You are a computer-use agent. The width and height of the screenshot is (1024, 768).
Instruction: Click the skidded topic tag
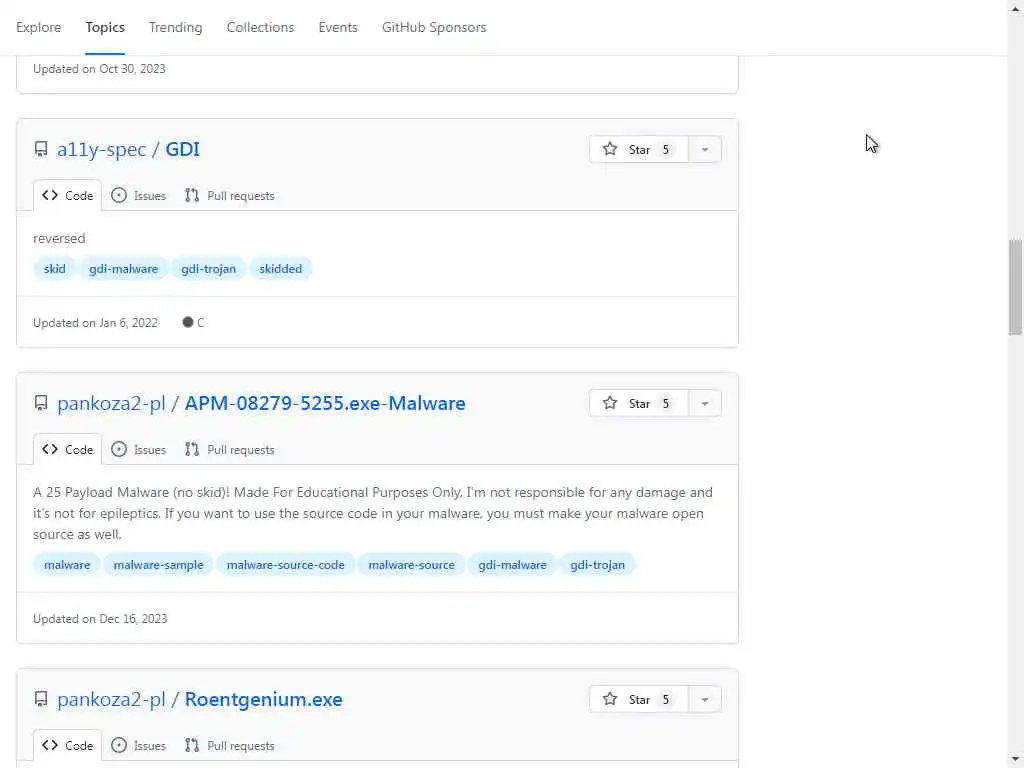click(x=280, y=269)
